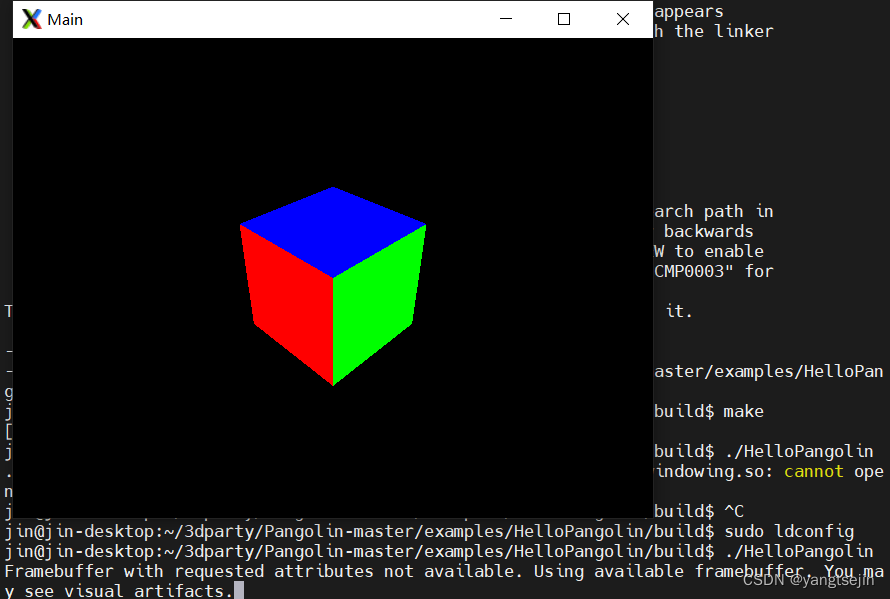The height and width of the screenshot is (599, 890).
Task: Click the 'build$ ^C' terminal line
Action: click(x=699, y=511)
